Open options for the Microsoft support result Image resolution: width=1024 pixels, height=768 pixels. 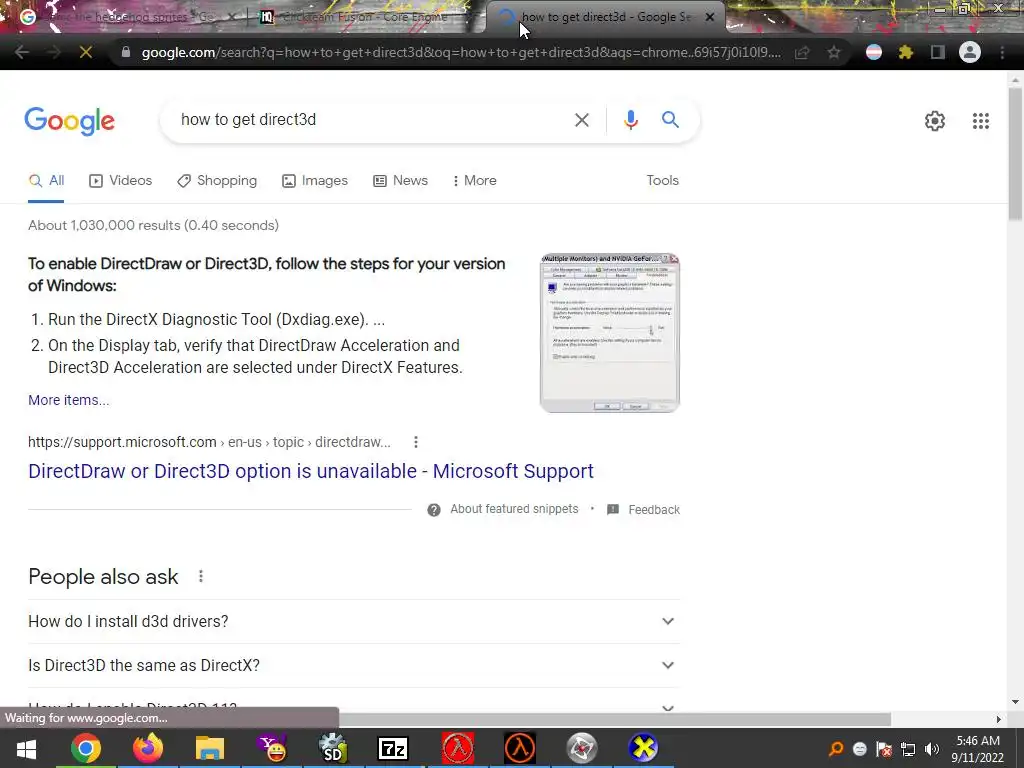tap(415, 442)
